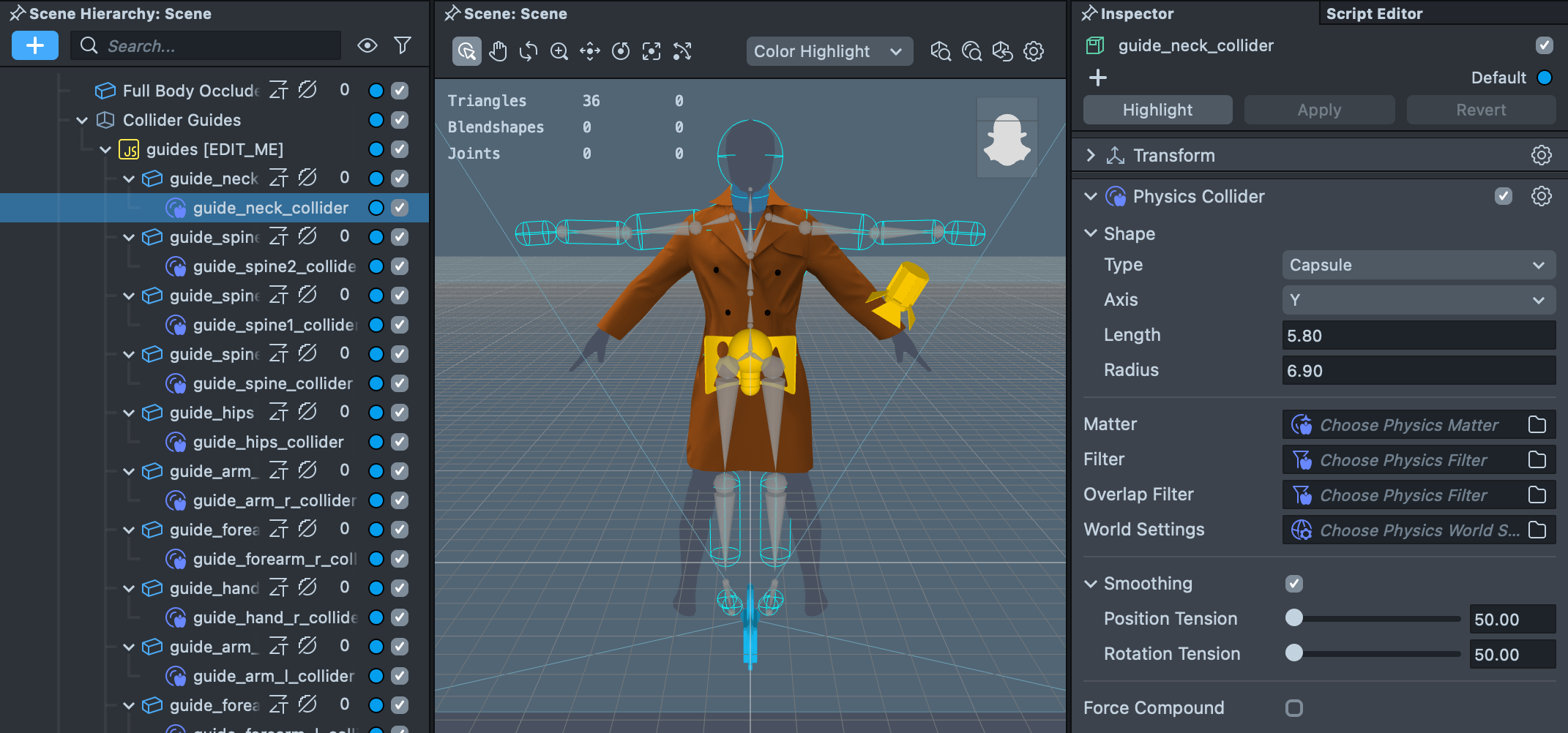This screenshot has height=733, width=1568.
Task: Click the Radius input field
Action: [1417, 371]
